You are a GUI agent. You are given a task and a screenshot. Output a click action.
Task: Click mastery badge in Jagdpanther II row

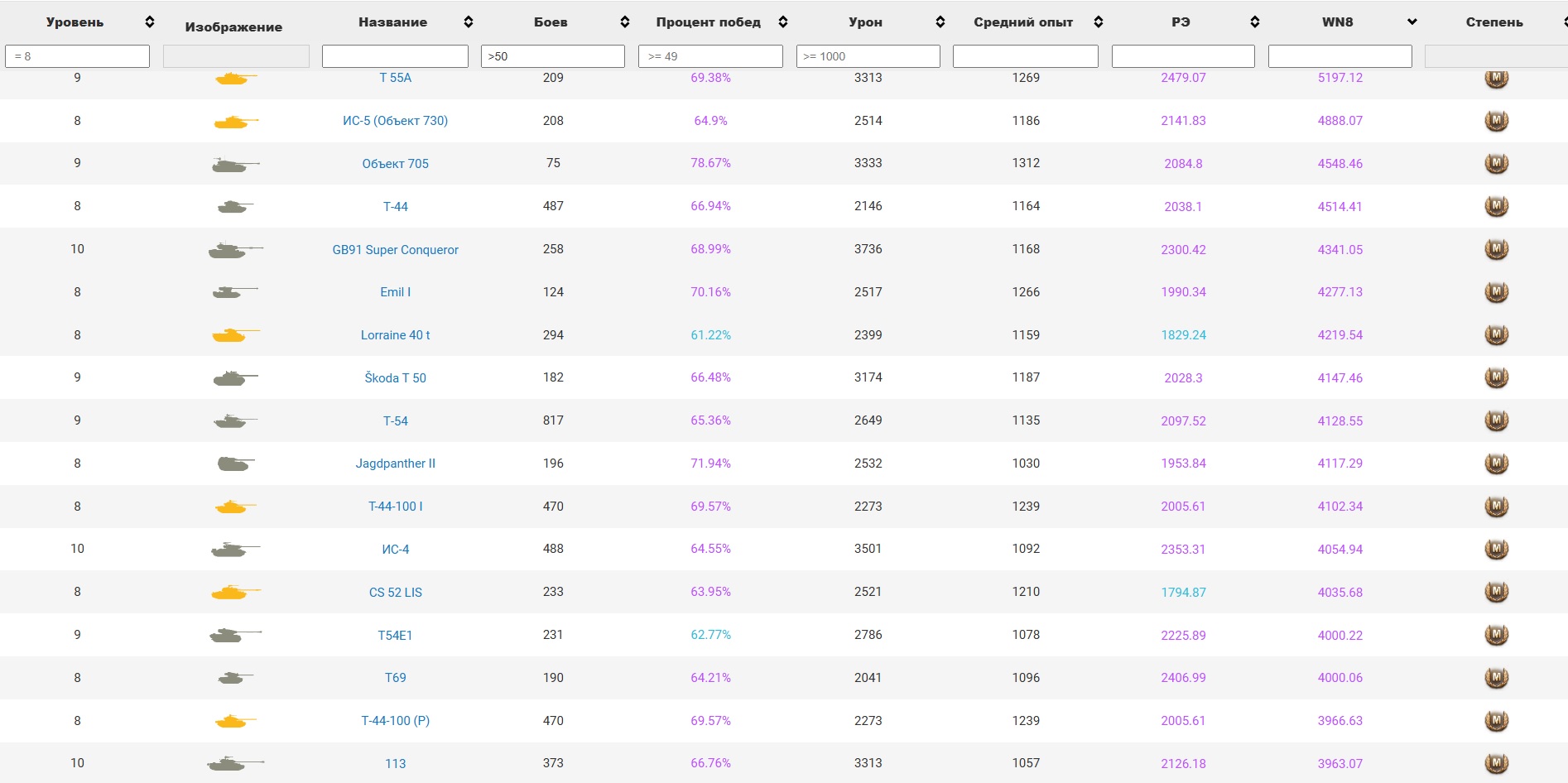point(1496,464)
